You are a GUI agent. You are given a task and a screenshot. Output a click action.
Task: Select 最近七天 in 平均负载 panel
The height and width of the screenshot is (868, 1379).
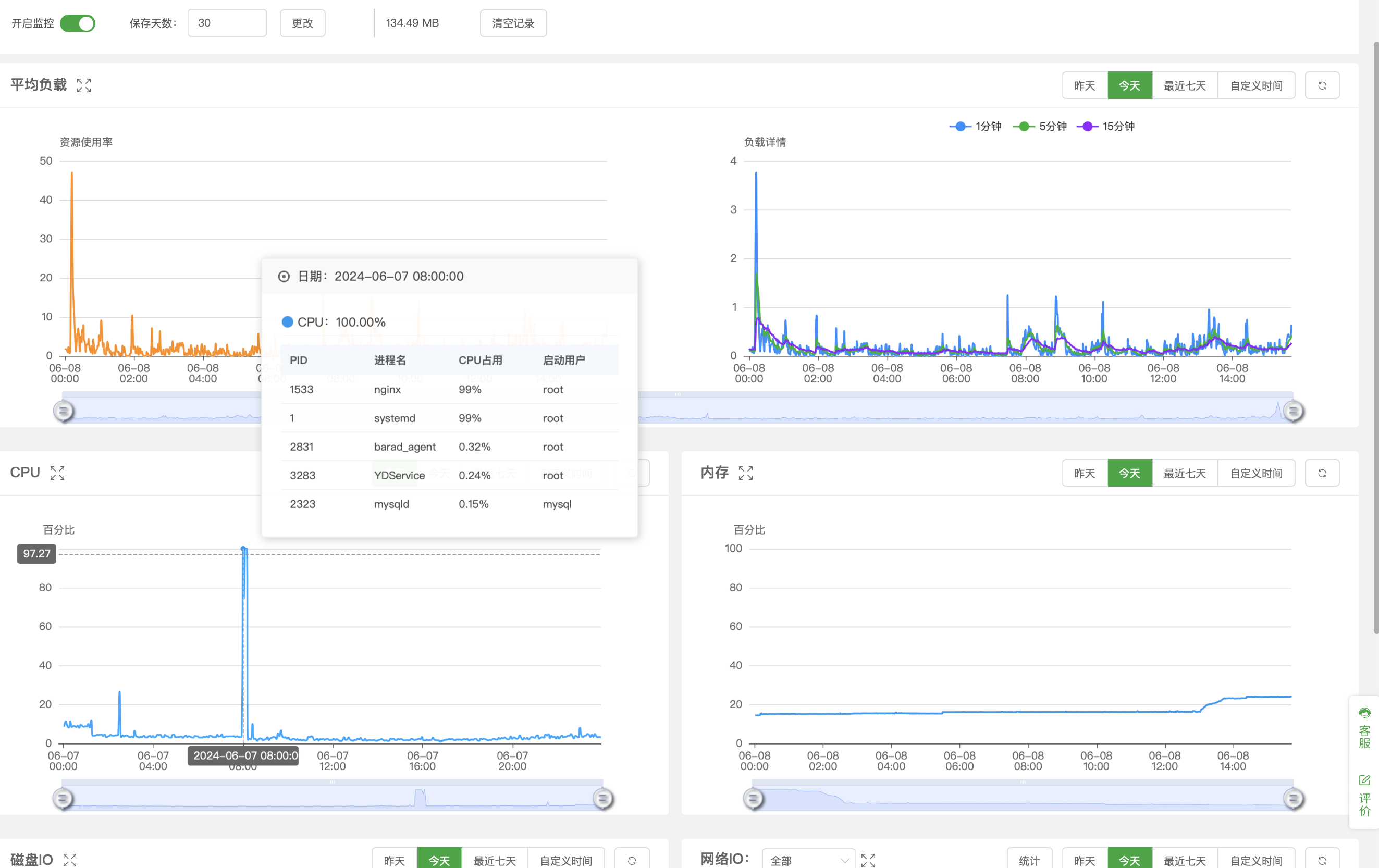tap(1184, 85)
